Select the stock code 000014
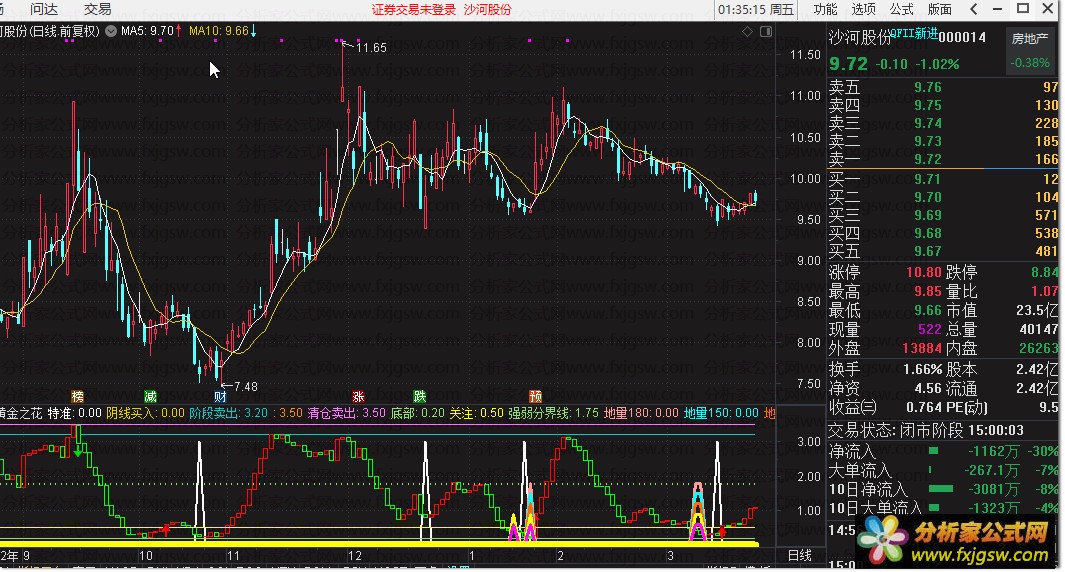 click(x=962, y=37)
